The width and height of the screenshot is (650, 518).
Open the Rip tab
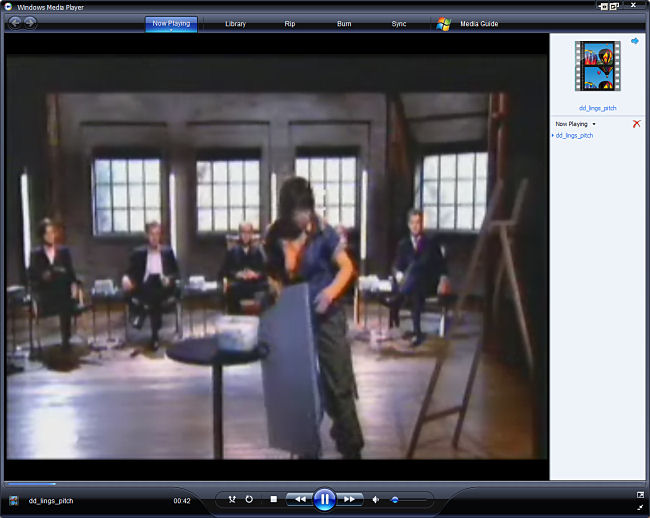[x=290, y=24]
